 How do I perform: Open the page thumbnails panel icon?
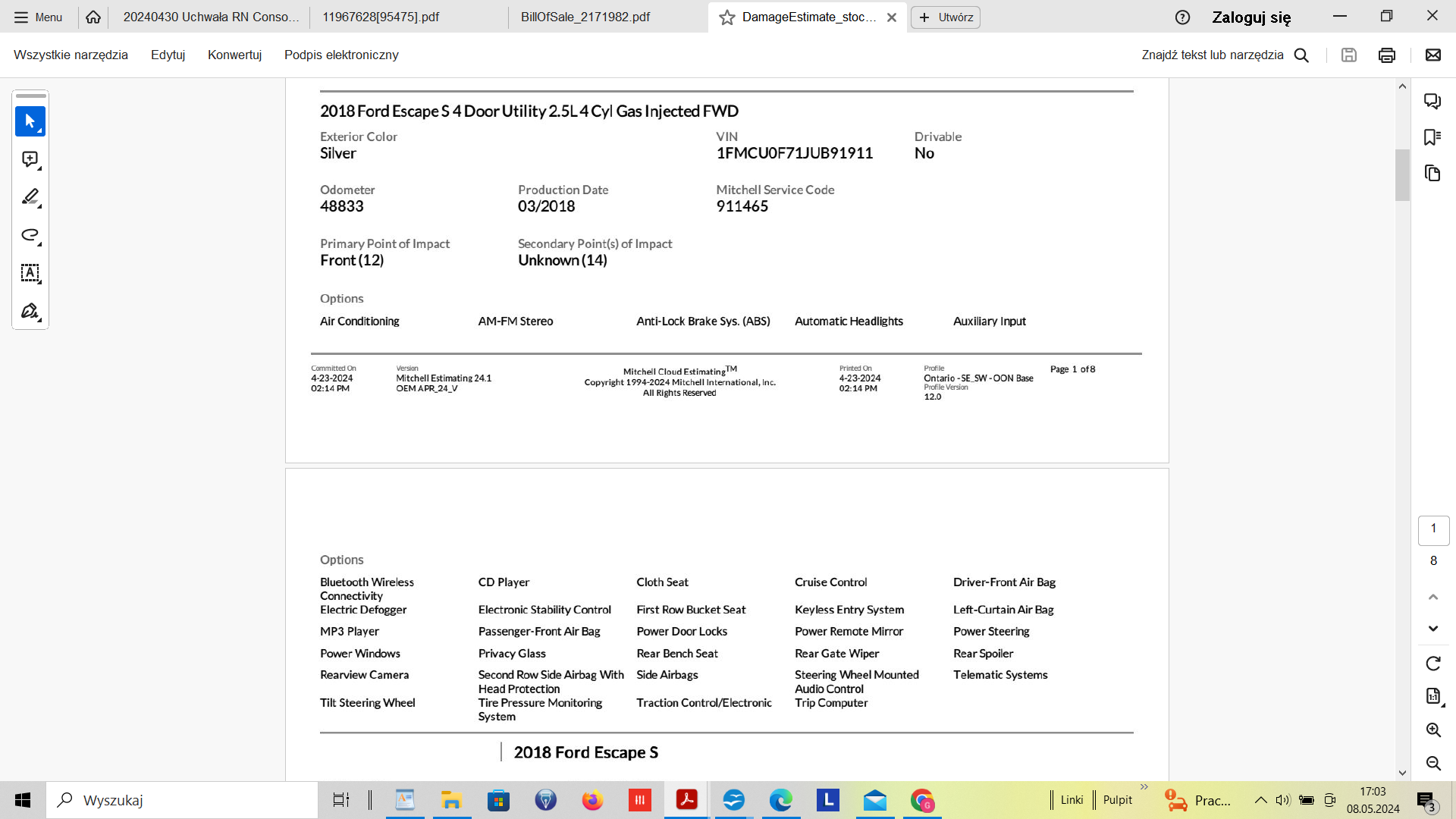click(x=1432, y=174)
